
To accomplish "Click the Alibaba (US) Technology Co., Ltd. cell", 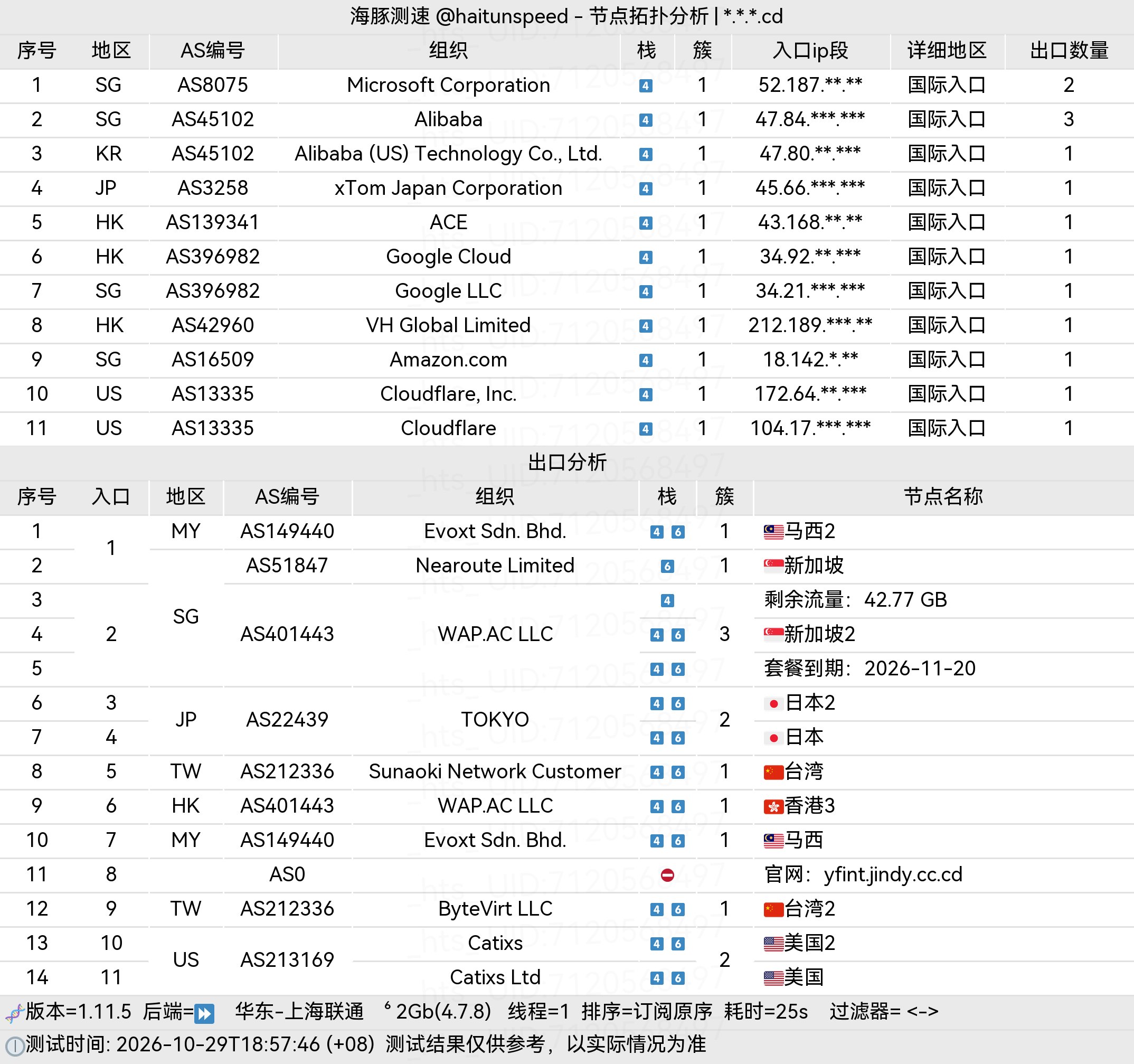I will click(x=448, y=154).
